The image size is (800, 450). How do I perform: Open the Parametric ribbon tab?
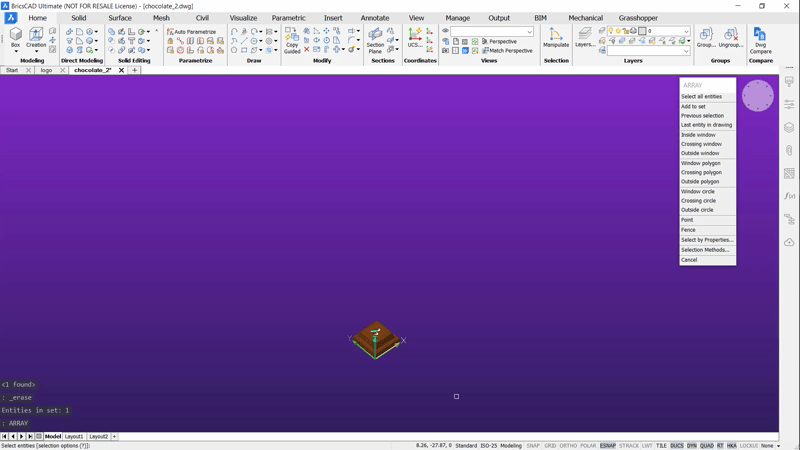pyautogui.click(x=288, y=18)
